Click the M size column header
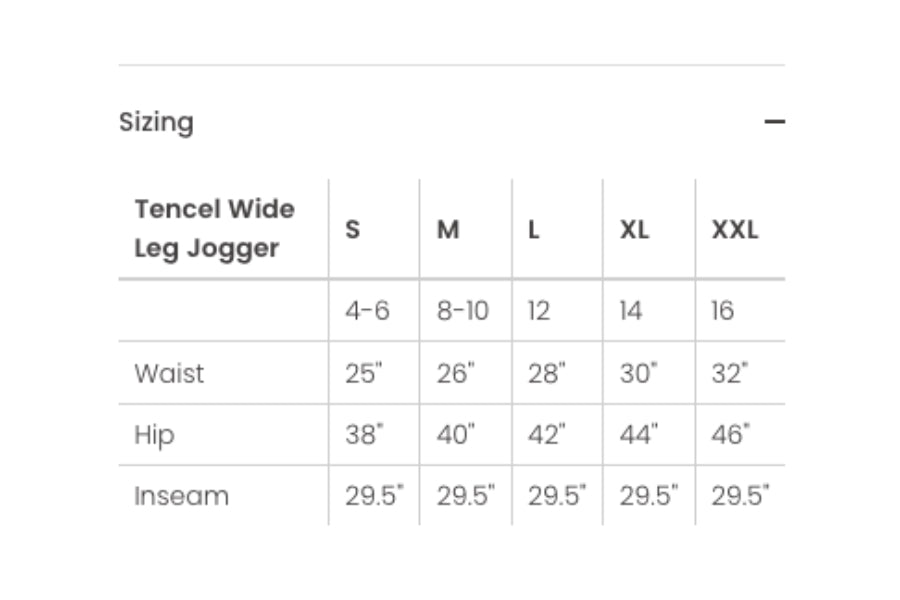Screen dimensions: 900x600 pos(448,229)
